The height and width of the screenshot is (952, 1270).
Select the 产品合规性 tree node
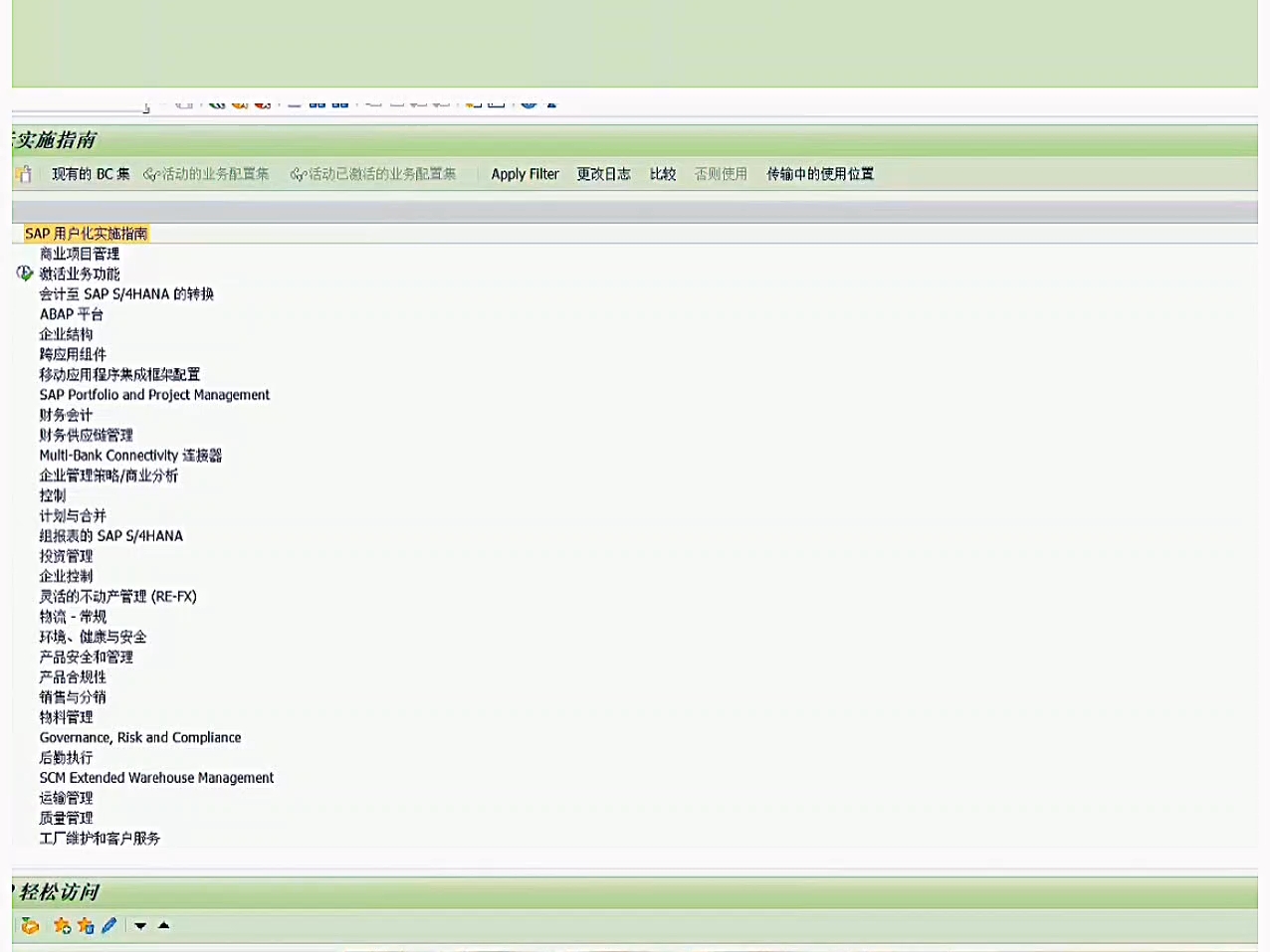click(x=73, y=677)
